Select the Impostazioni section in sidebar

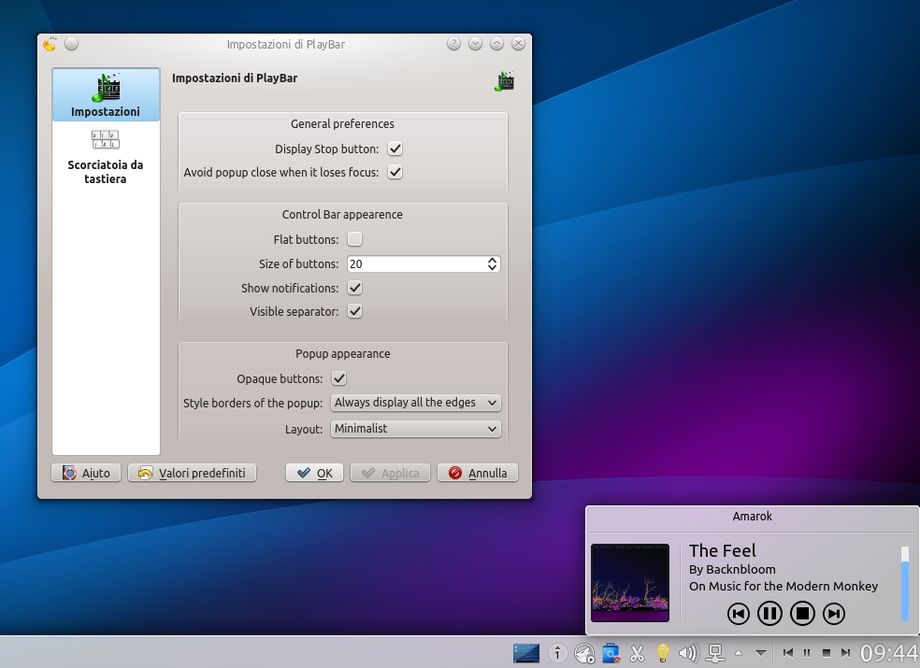pyautogui.click(x=105, y=95)
